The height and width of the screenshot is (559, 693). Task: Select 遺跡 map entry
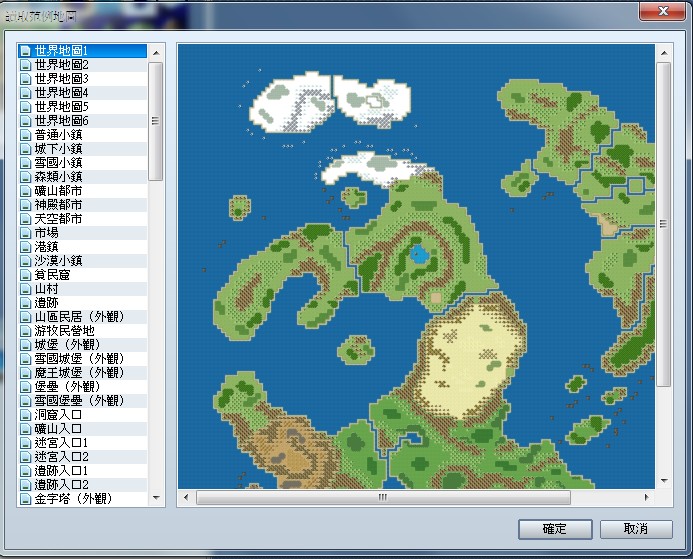[x=83, y=303]
